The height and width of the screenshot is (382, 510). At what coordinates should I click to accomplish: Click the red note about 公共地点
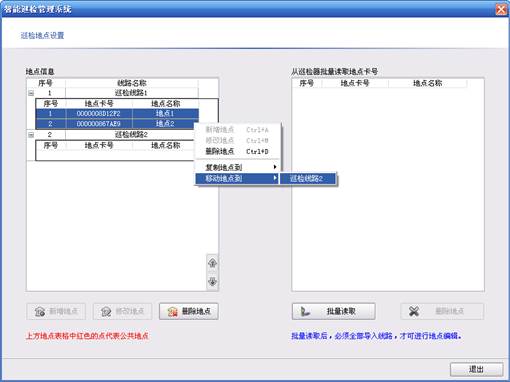tap(87, 336)
